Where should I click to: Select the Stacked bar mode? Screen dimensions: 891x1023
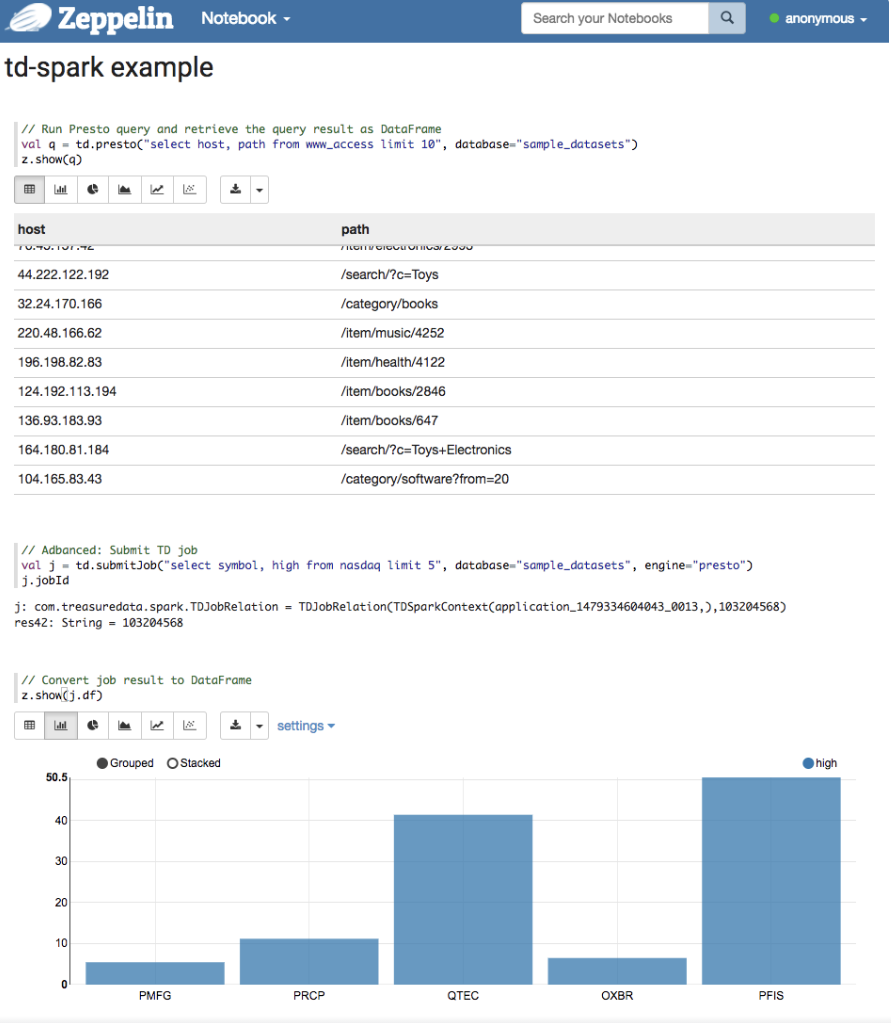173,763
